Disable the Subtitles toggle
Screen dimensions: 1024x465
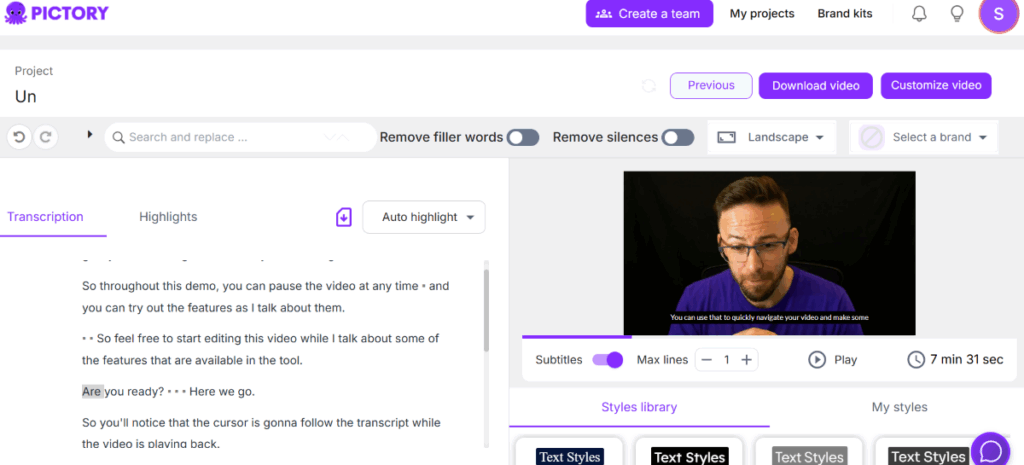point(607,360)
